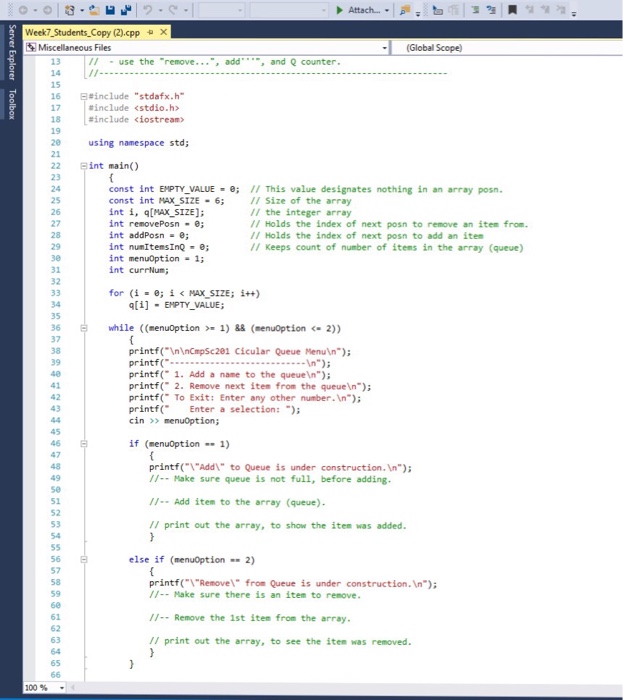Click the toolbar overflow arrow after Find in Files
Viewport: 623px width, 700px height.
418,13
